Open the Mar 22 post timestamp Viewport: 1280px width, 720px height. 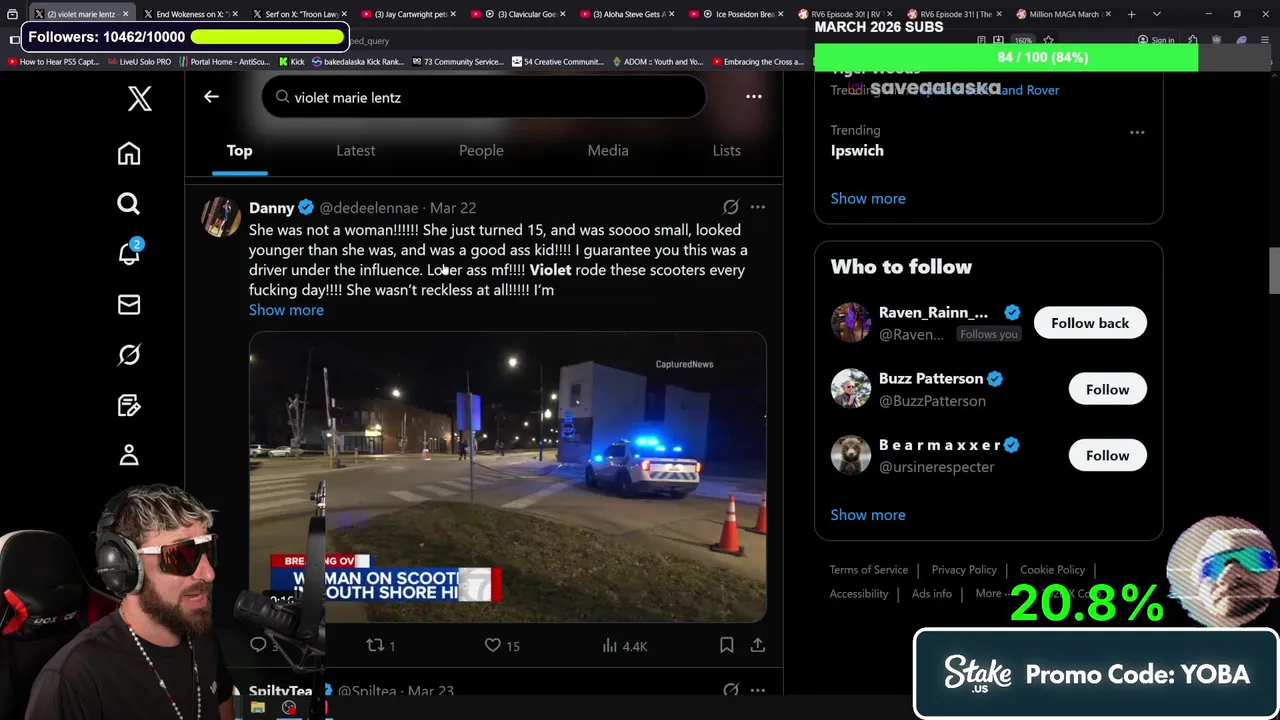point(453,208)
